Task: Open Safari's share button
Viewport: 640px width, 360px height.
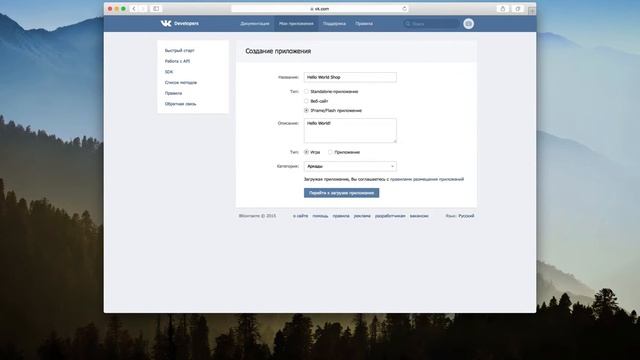Action: click(503, 9)
